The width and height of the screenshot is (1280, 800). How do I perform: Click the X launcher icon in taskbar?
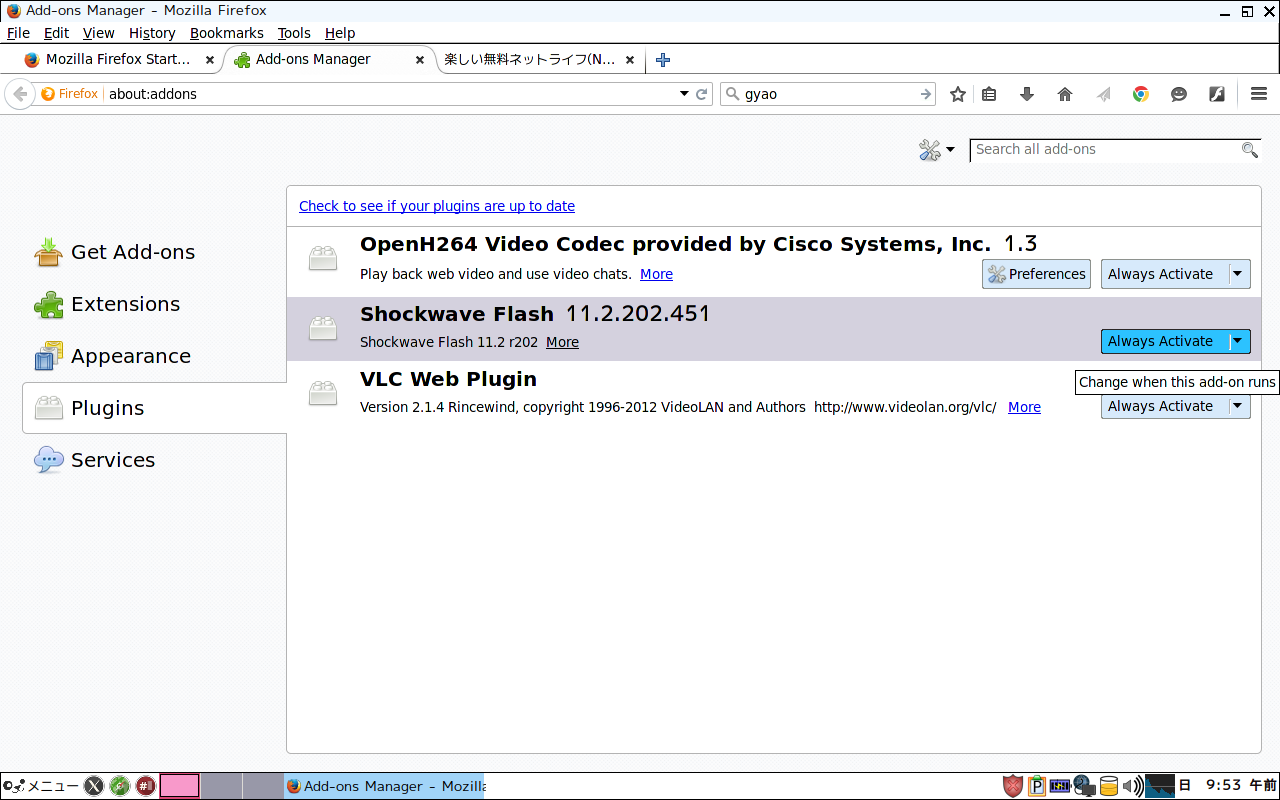click(x=94, y=786)
